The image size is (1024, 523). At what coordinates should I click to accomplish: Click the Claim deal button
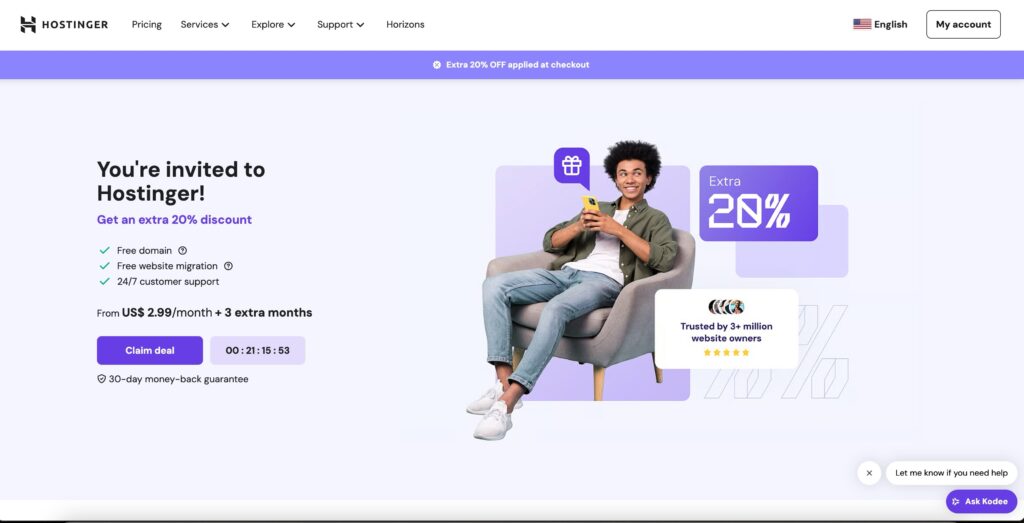click(150, 351)
